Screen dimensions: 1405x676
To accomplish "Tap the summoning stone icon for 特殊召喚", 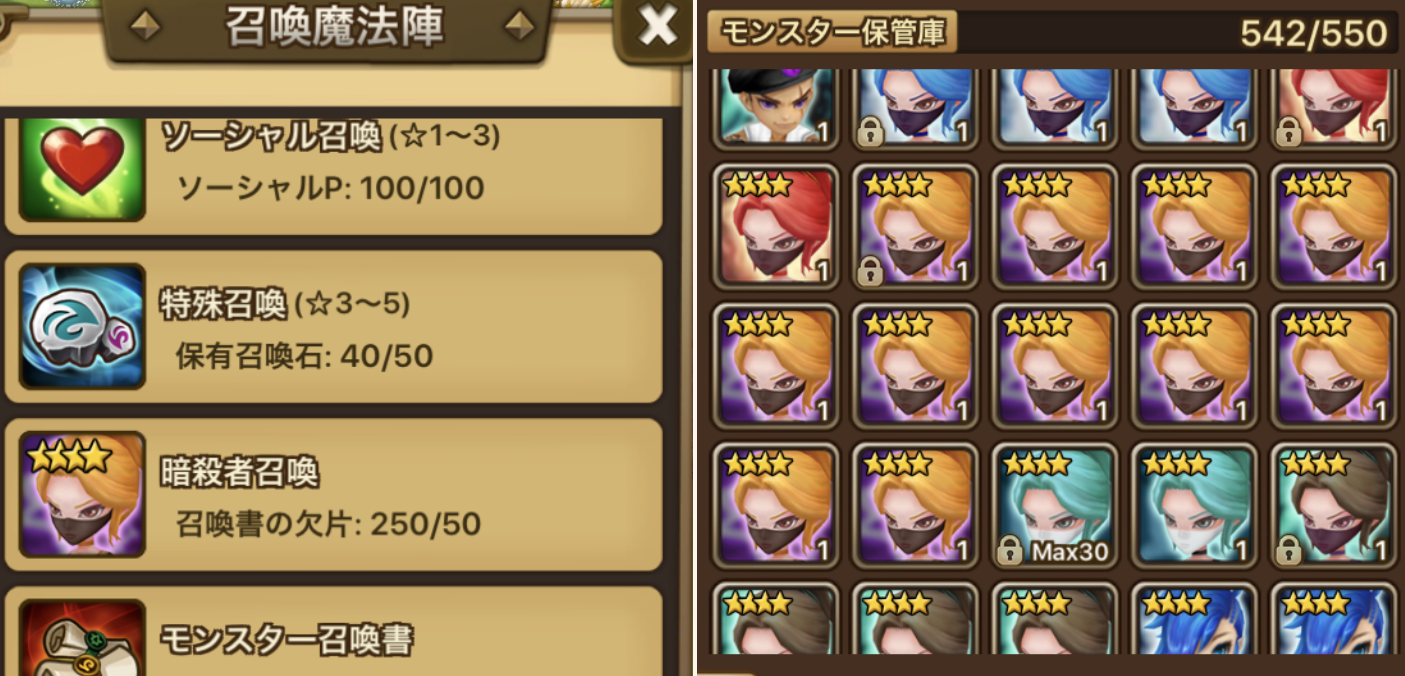I will [82, 326].
